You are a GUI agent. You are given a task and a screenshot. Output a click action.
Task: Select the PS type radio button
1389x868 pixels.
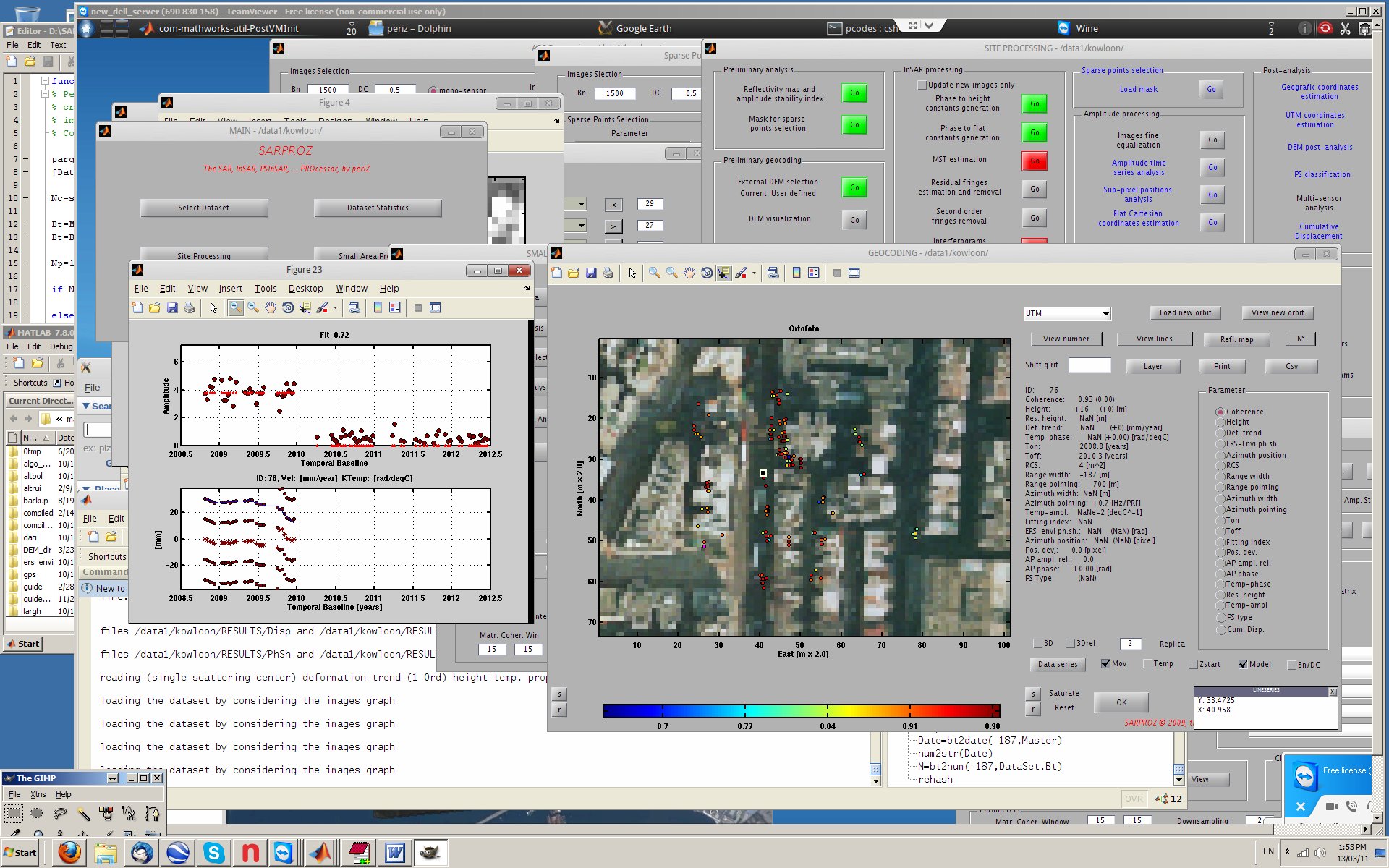(1220, 618)
